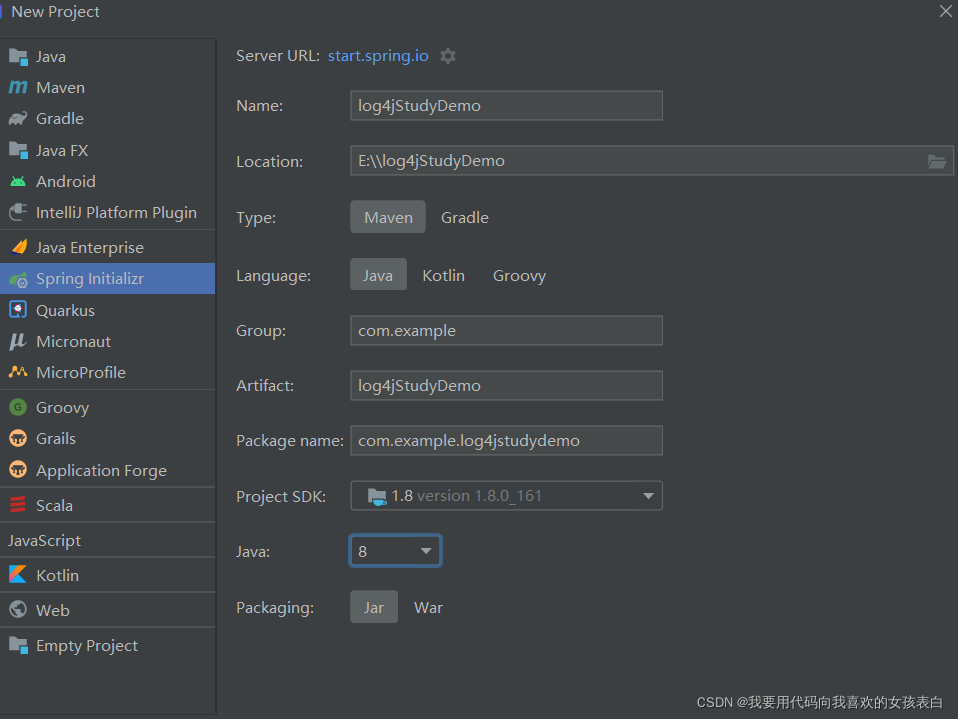
Task: Select the Spring Initializr label
Action: [x=90, y=279]
